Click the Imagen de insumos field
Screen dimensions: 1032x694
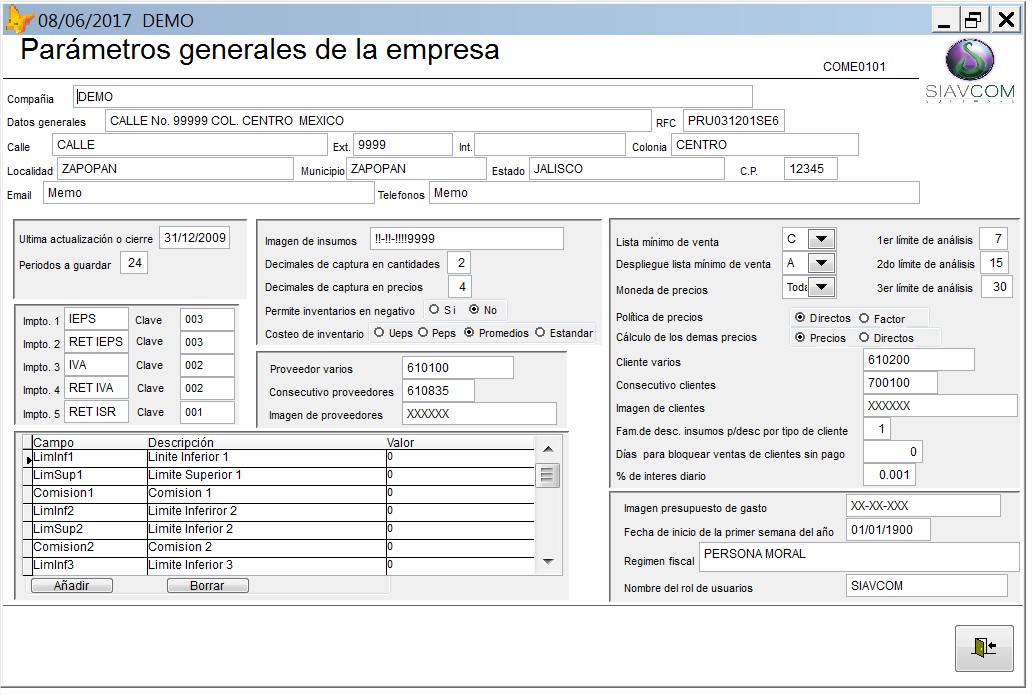(467, 238)
